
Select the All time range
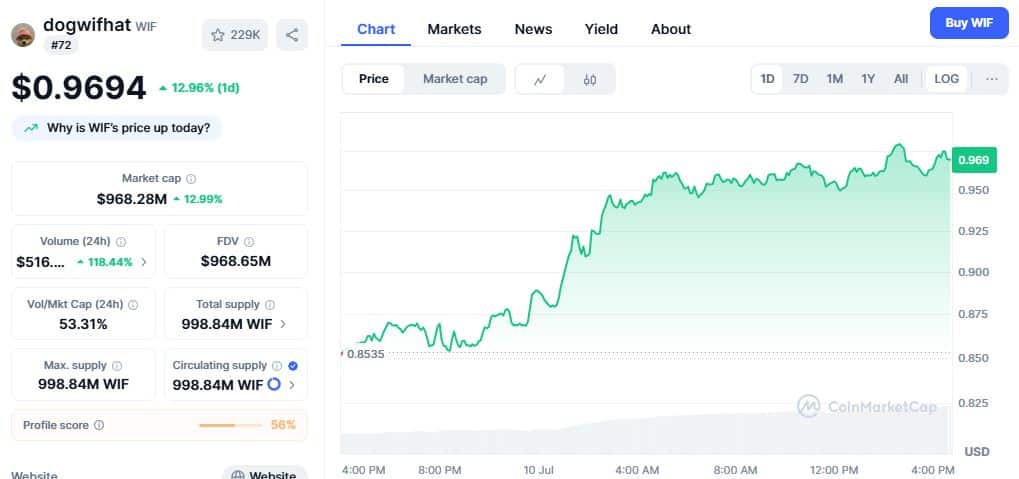coord(901,79)
